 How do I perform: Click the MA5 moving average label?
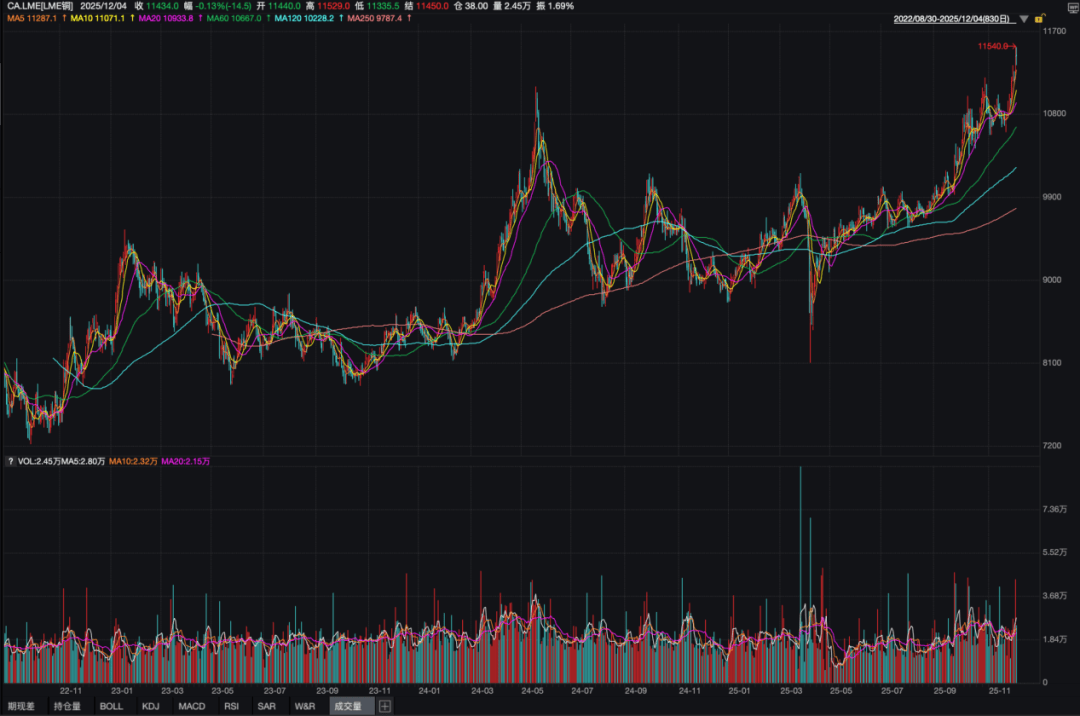click(29, 18)
